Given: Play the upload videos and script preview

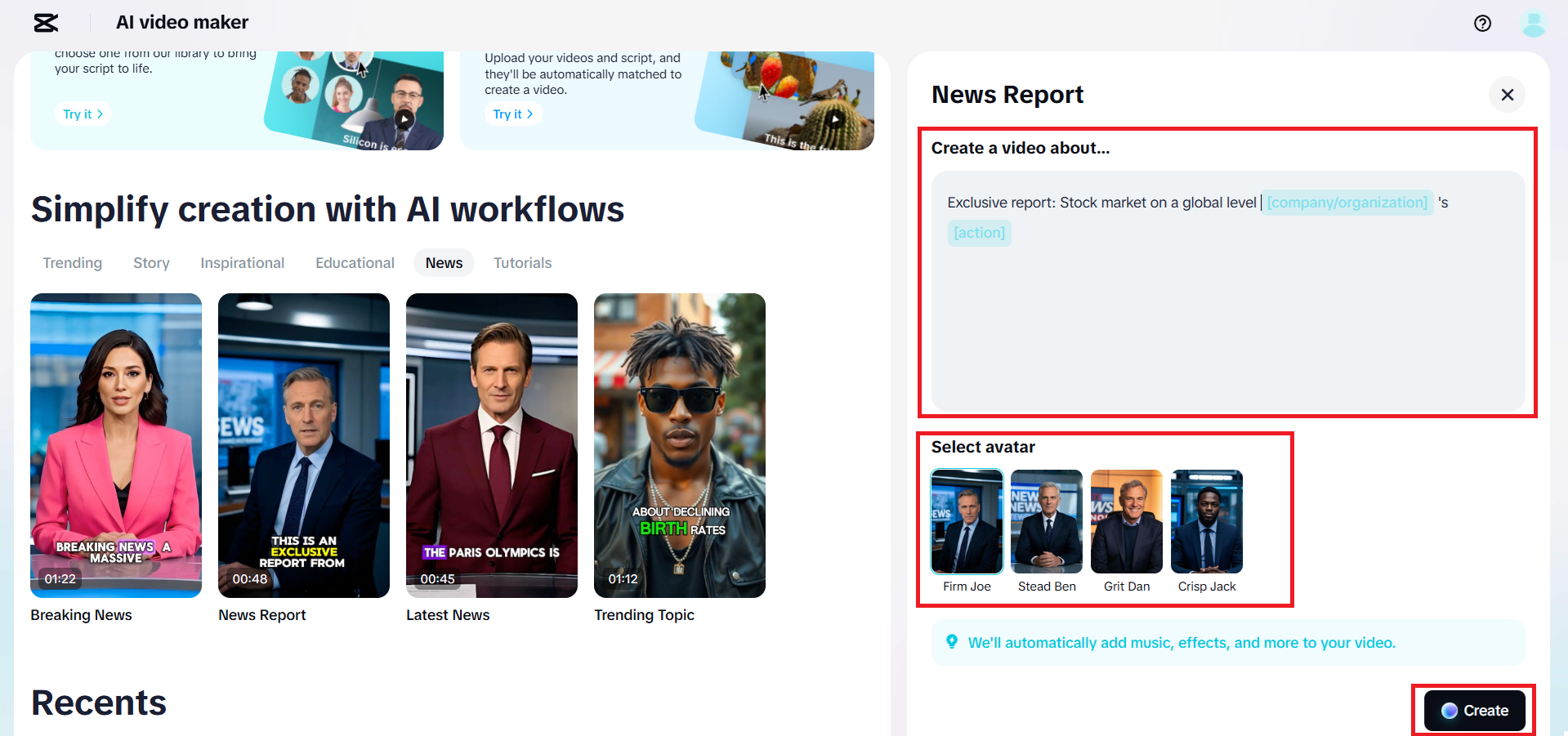Looking at the screenshot, I should click(834, 119).
